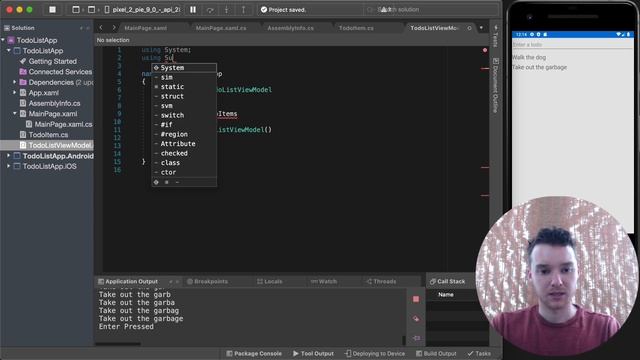Collapse the TodoListApp solution node

tap(3, 40)
